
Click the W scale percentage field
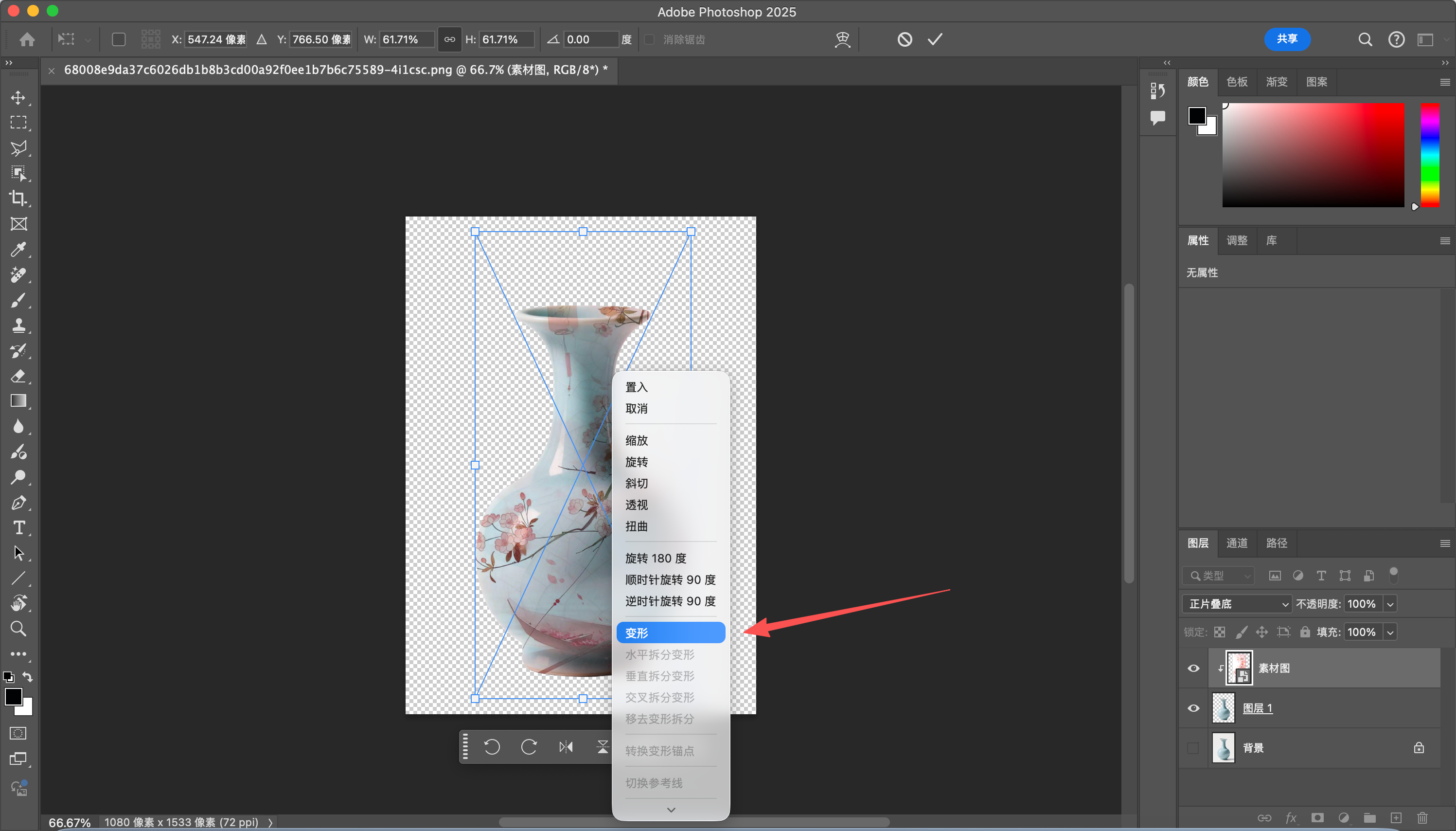pyautogui.click(x=406, y=39)
